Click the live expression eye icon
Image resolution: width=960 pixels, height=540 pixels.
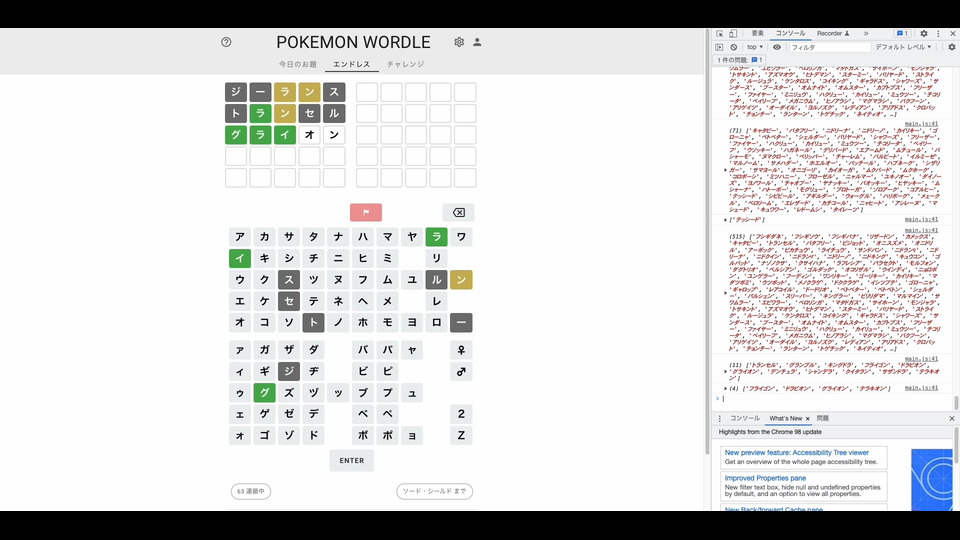pyautogui.click(x=777, y=47)
